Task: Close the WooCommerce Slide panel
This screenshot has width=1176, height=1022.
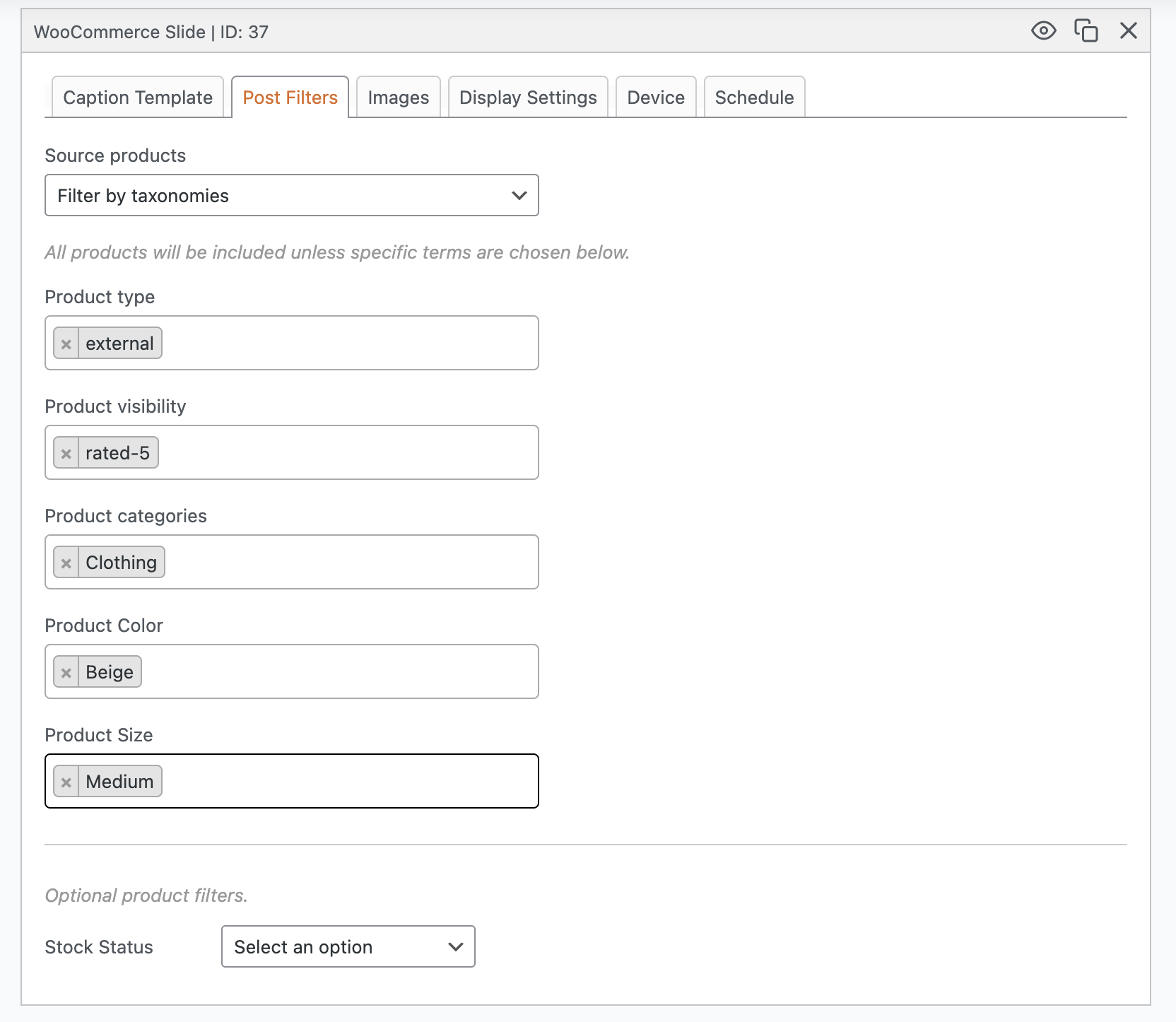Action: tap(1128, 31)
